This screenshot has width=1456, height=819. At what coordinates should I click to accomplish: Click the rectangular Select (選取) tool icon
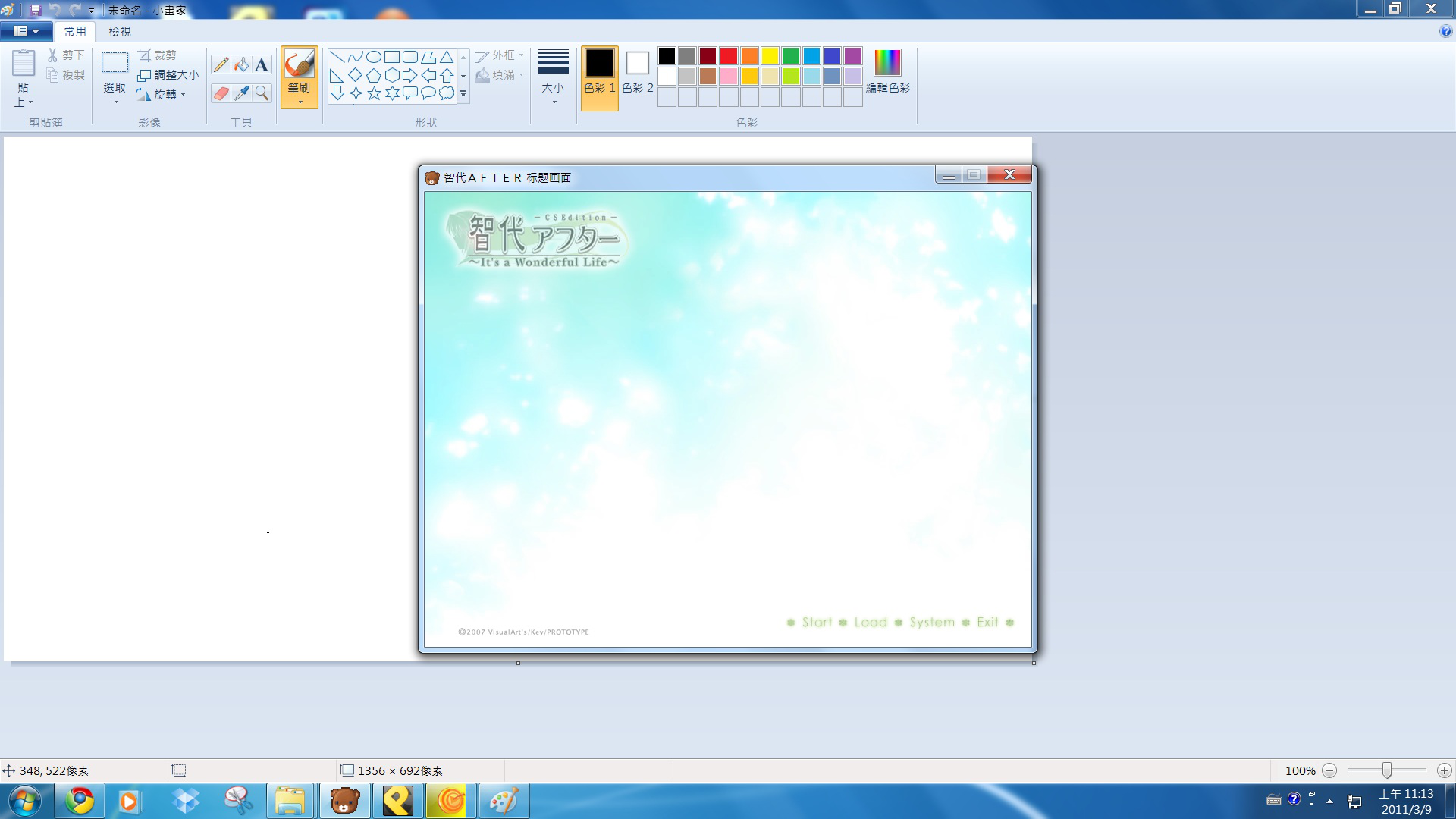point(115,63)
